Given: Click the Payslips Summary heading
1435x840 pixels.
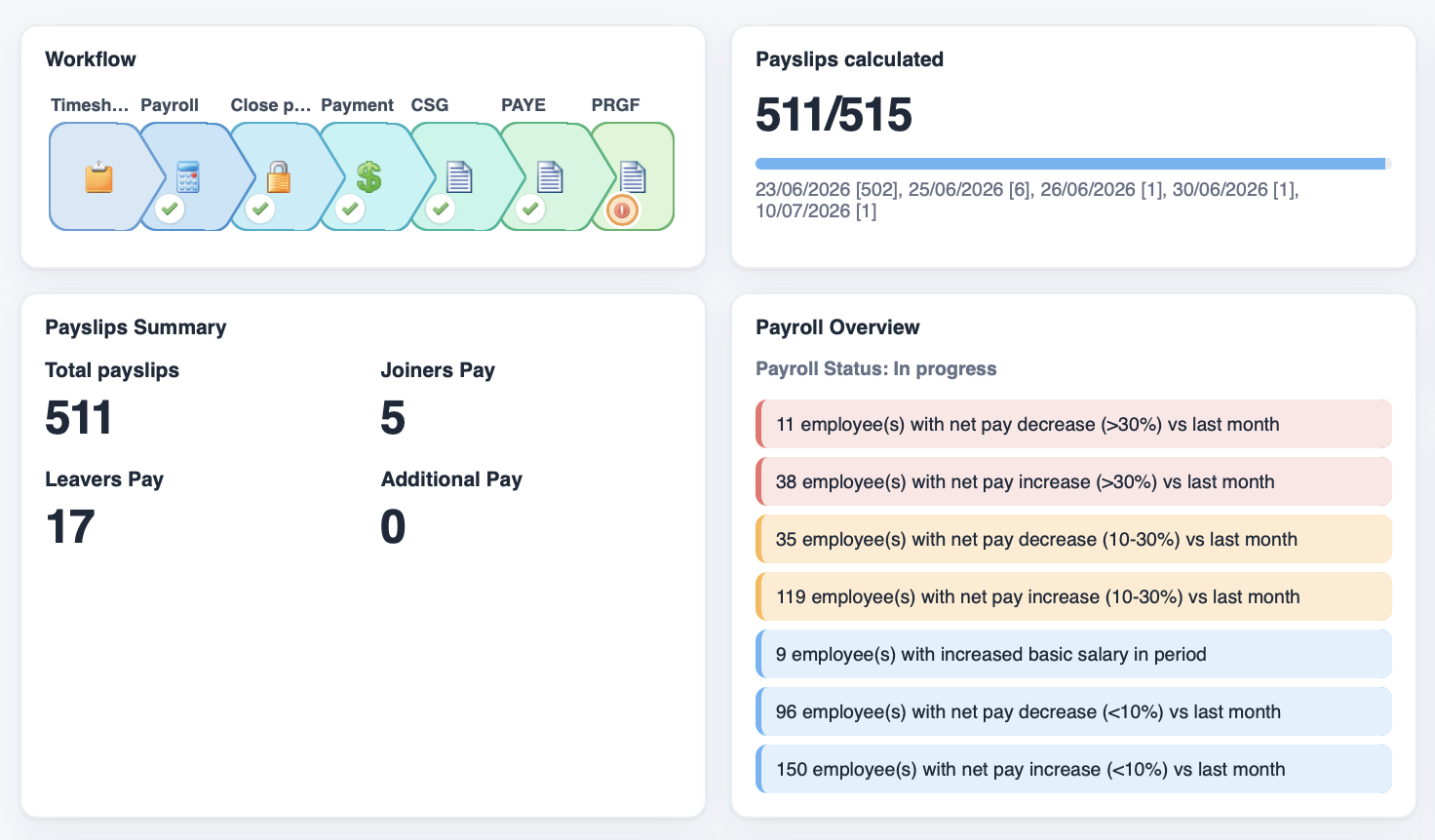Looking at the screenshot, I should tap(136, 327).
